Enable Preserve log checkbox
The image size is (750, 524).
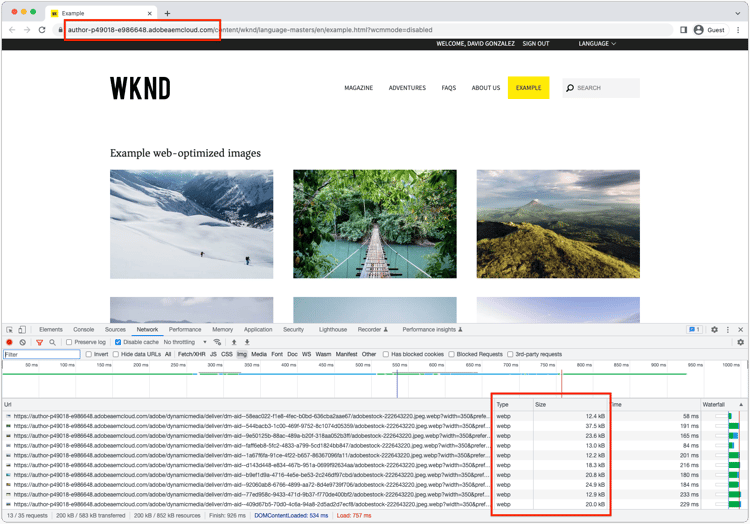point(69,342)
